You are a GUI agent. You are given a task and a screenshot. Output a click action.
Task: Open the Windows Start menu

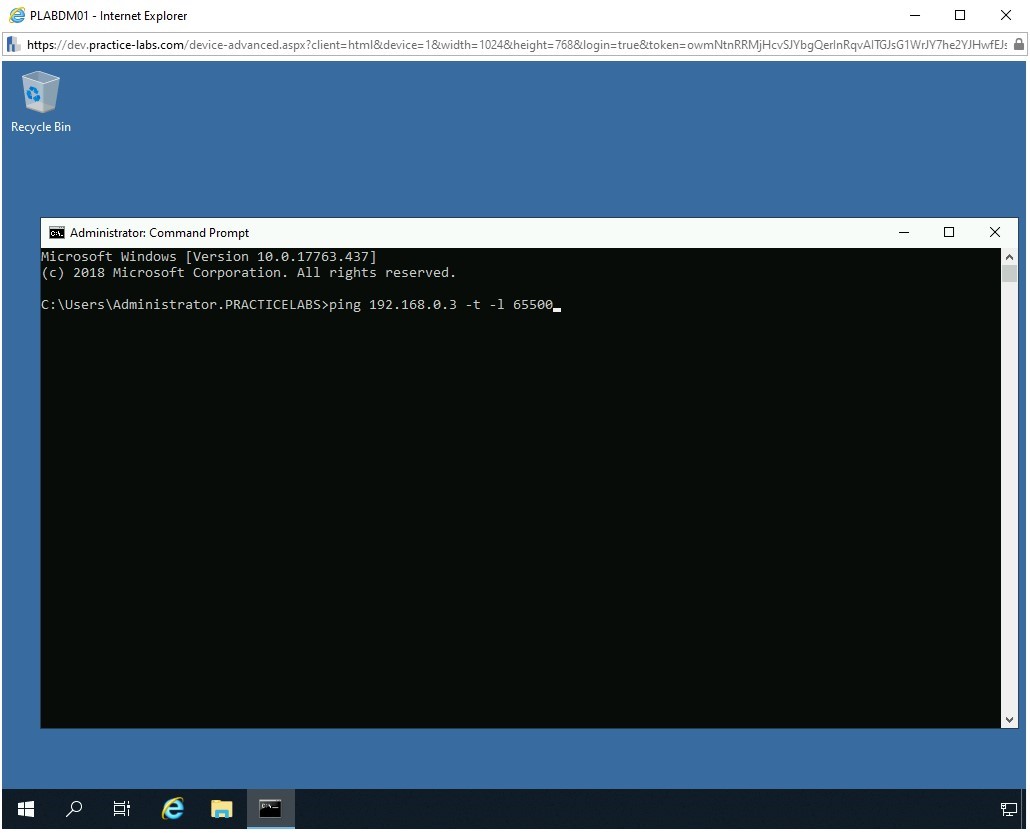point(26,809)
